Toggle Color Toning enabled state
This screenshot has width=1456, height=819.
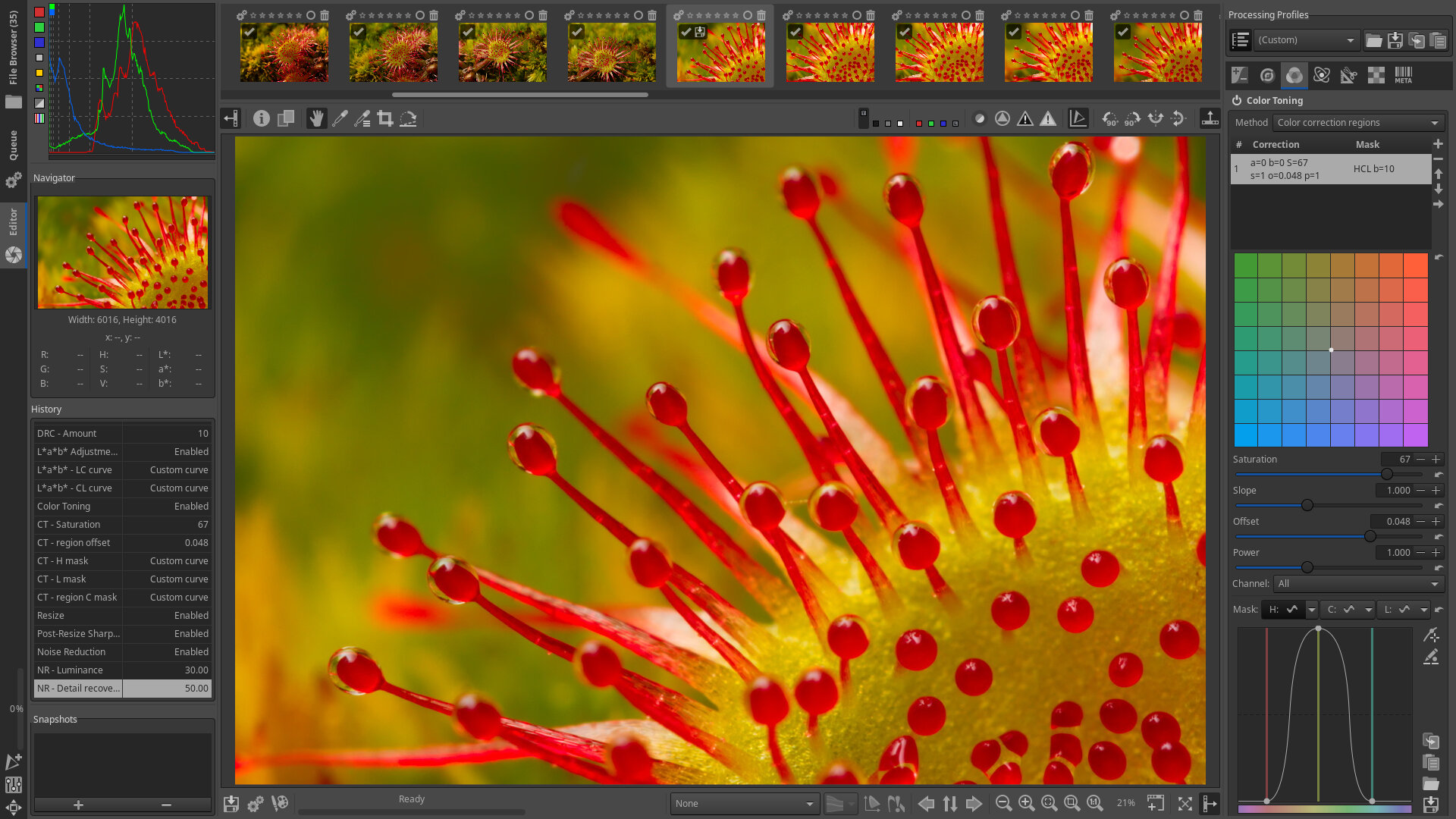[1237, 101]
